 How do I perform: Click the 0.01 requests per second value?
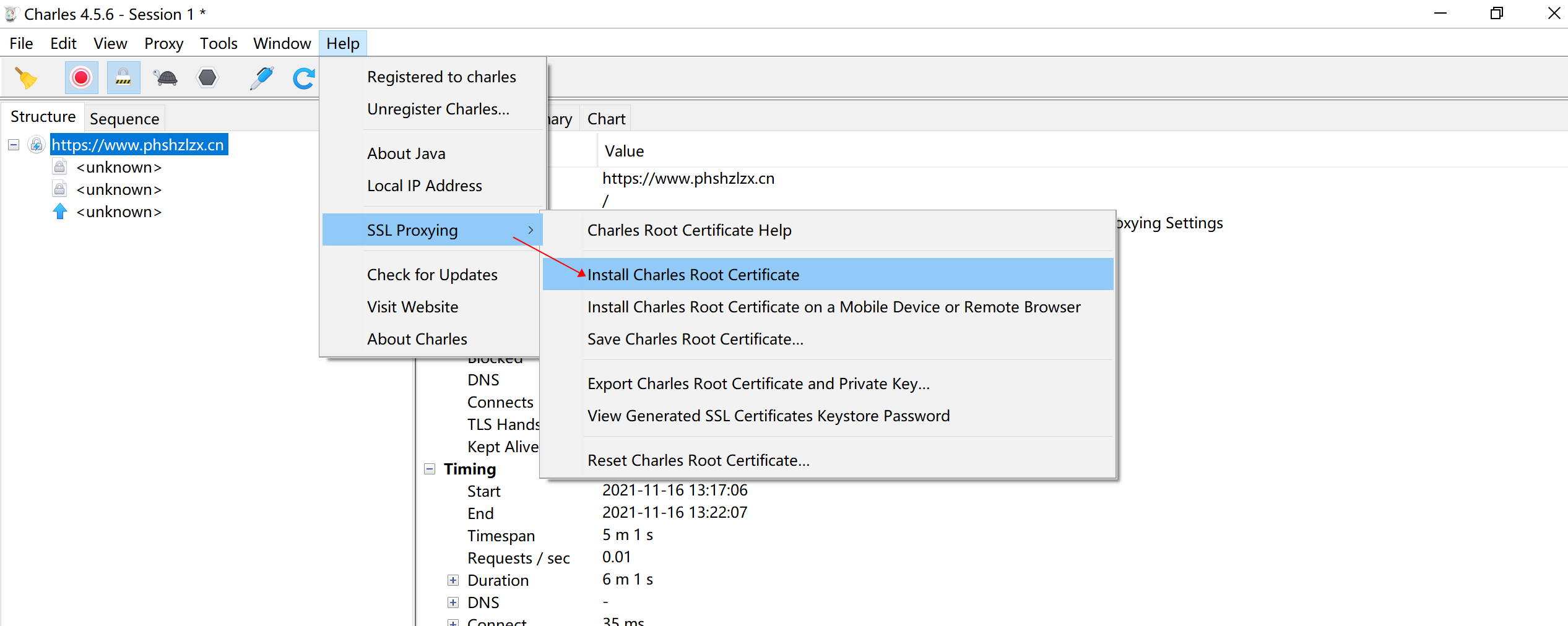pos(617,557)
